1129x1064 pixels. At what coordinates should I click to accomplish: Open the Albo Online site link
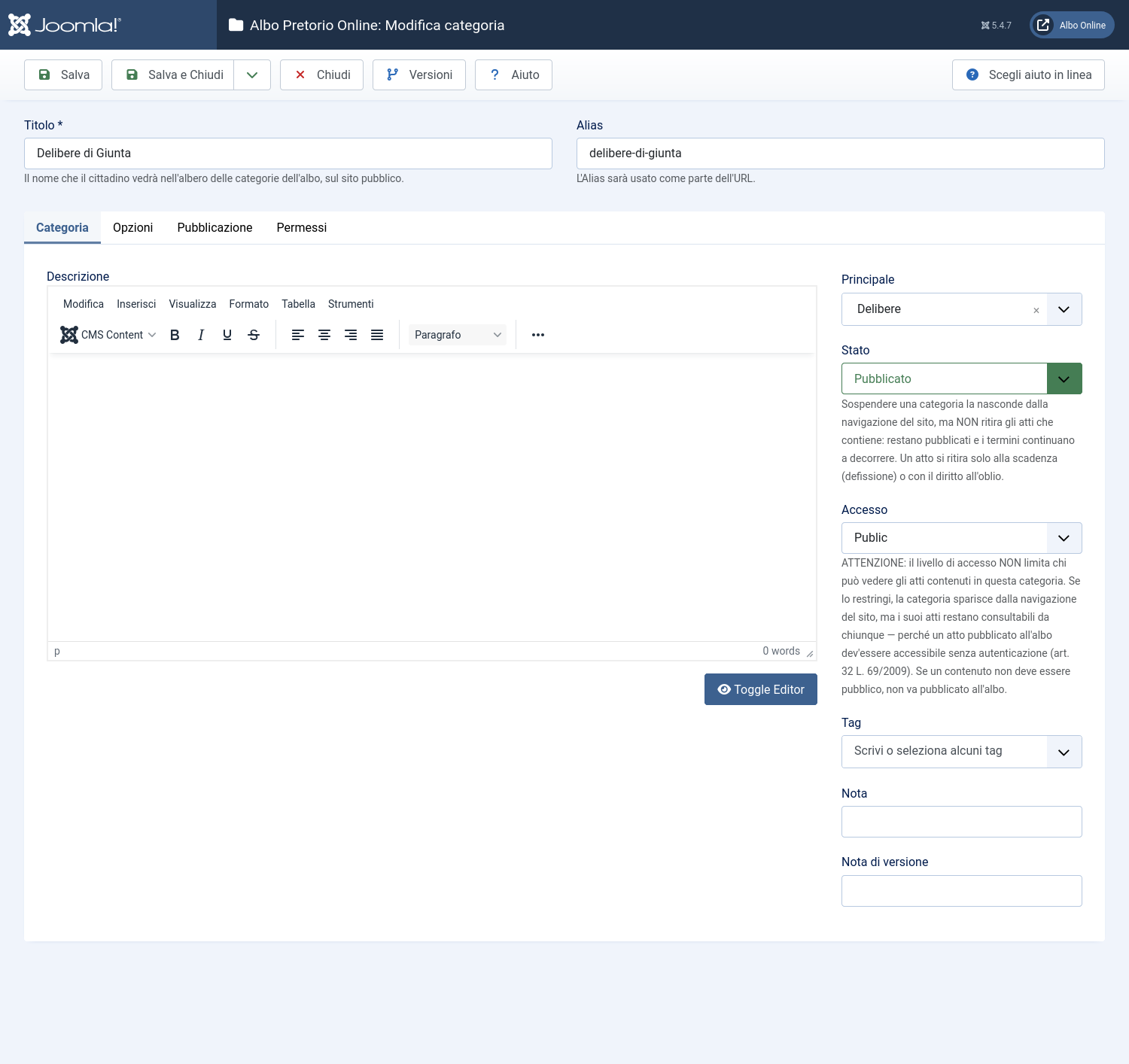[x=1072, y=25]
